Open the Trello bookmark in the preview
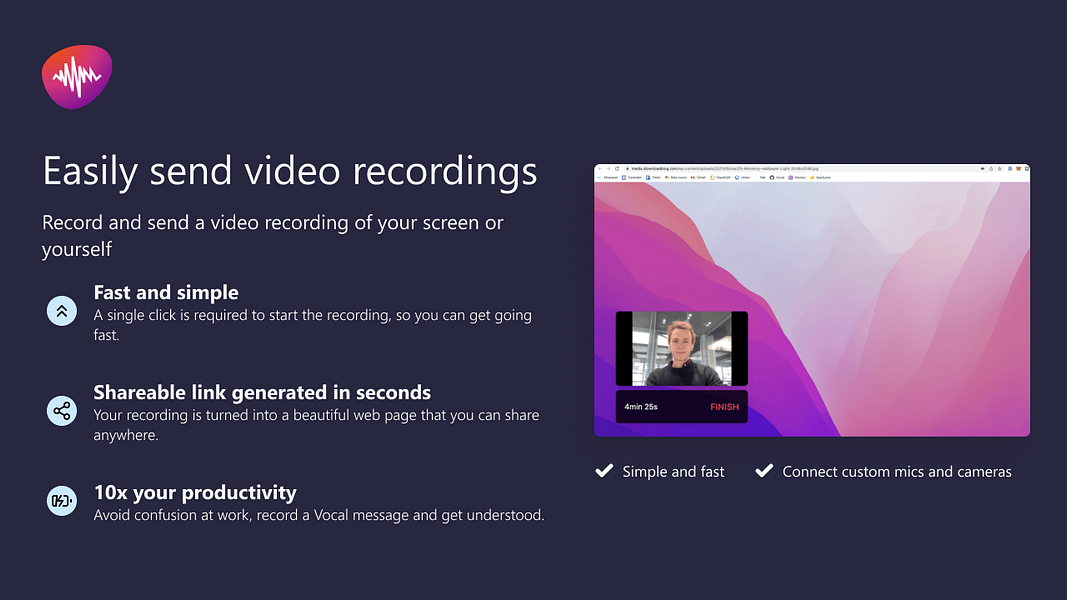Image resolution: width=1067 pixels, height=600 pixels. [653, 178]
